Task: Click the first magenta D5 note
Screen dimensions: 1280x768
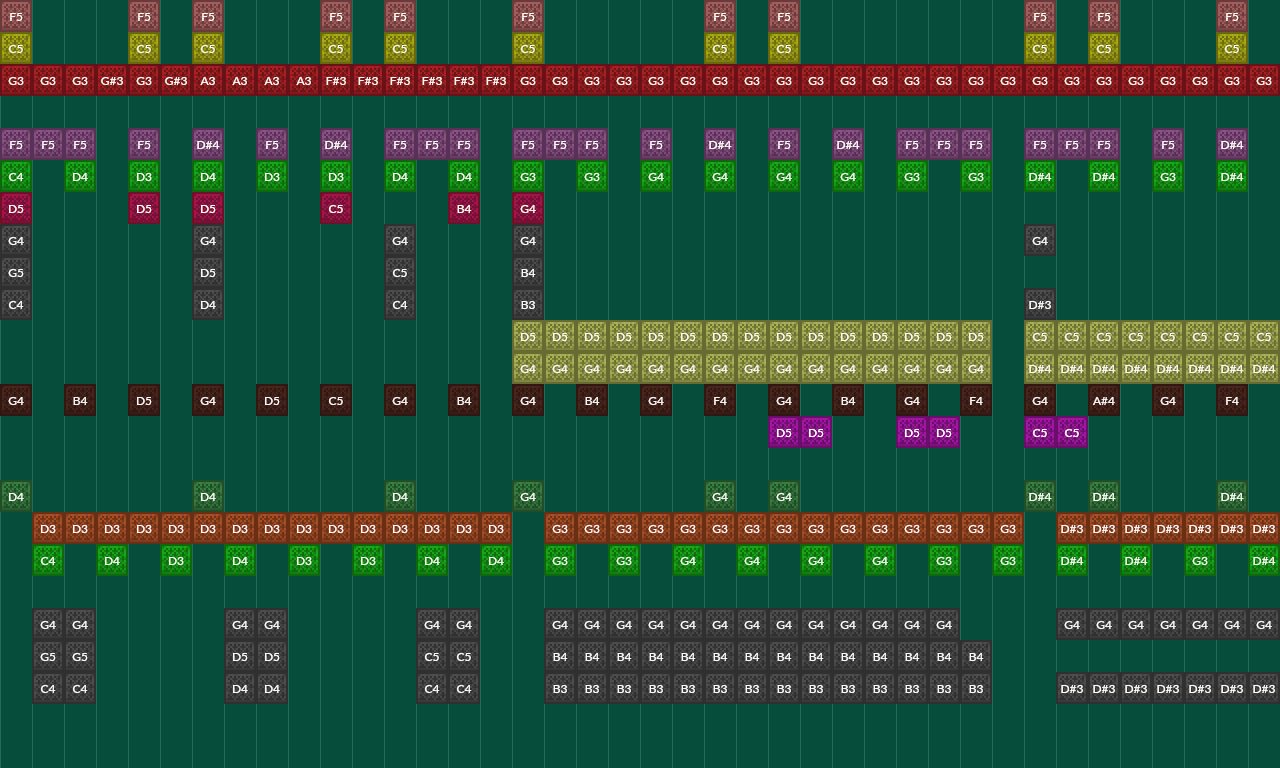Action: [784, 433]
